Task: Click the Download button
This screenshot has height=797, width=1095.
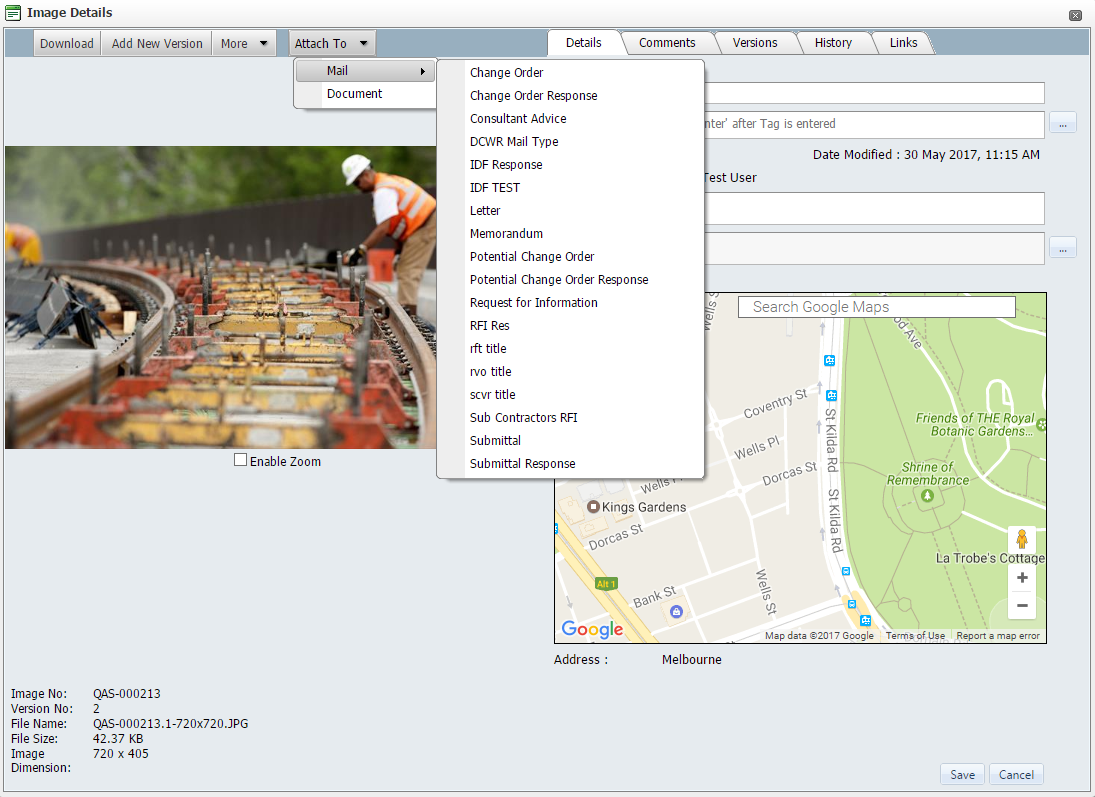Action: 67,43
